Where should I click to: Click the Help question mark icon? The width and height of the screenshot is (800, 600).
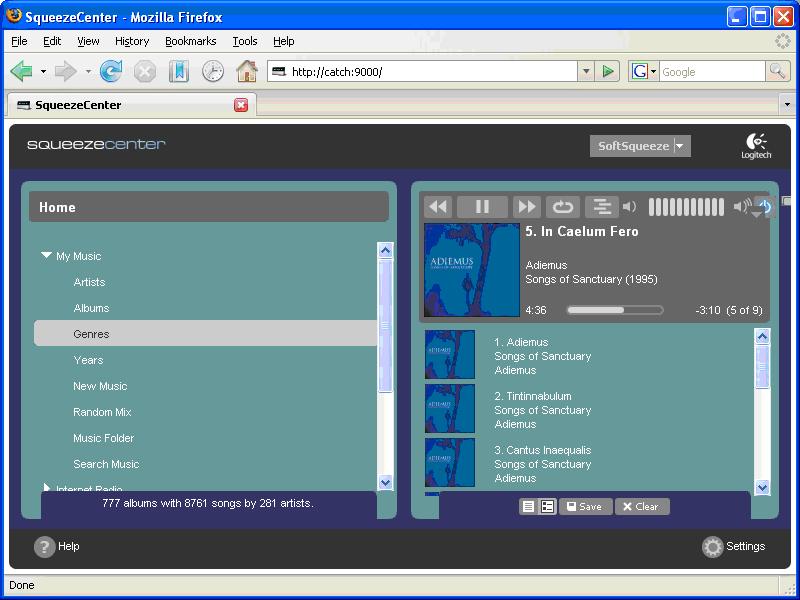[x=44, y=546]
